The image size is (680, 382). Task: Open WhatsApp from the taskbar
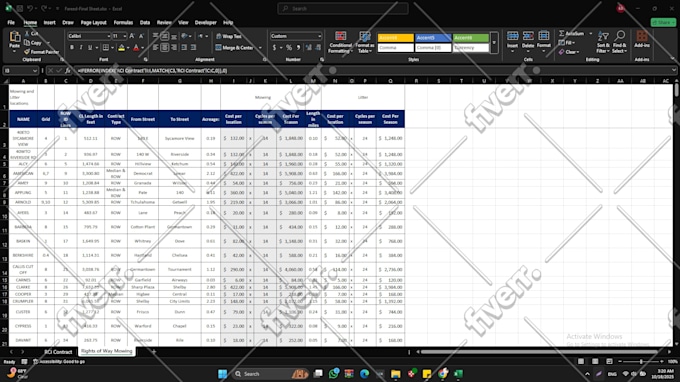(333, 374)
